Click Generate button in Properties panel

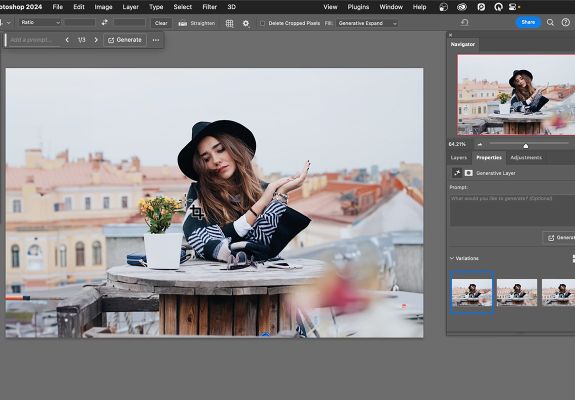[559, 238]
